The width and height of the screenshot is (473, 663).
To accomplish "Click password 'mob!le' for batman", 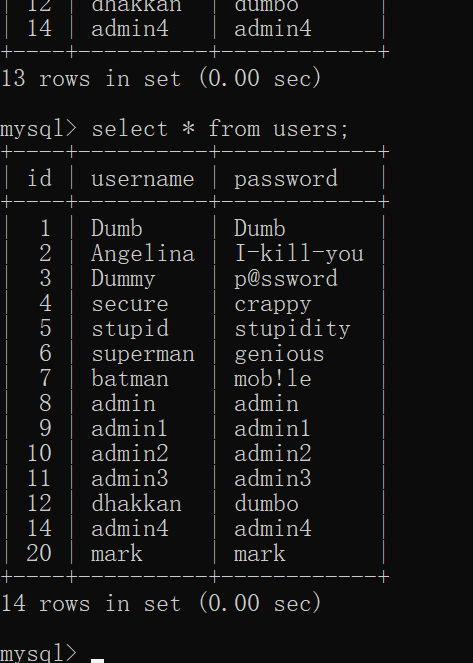I will 273,378.
